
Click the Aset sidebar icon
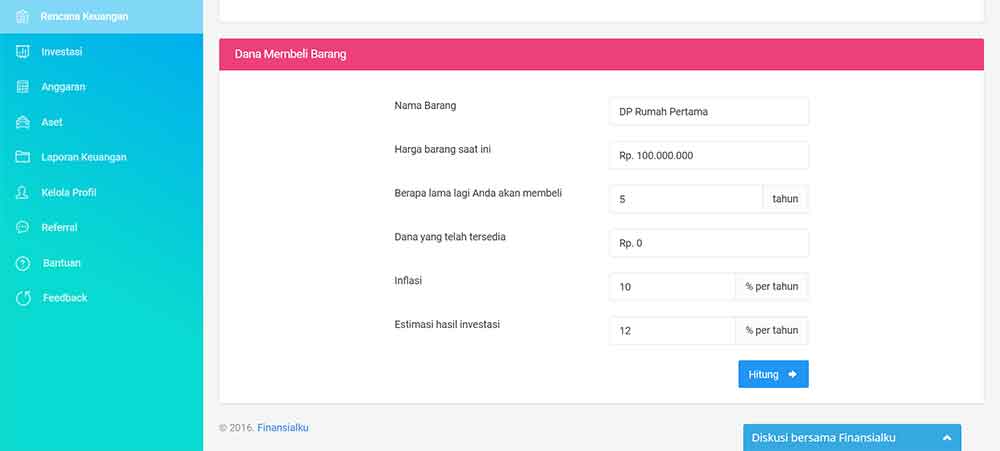[x=22, y=122]
